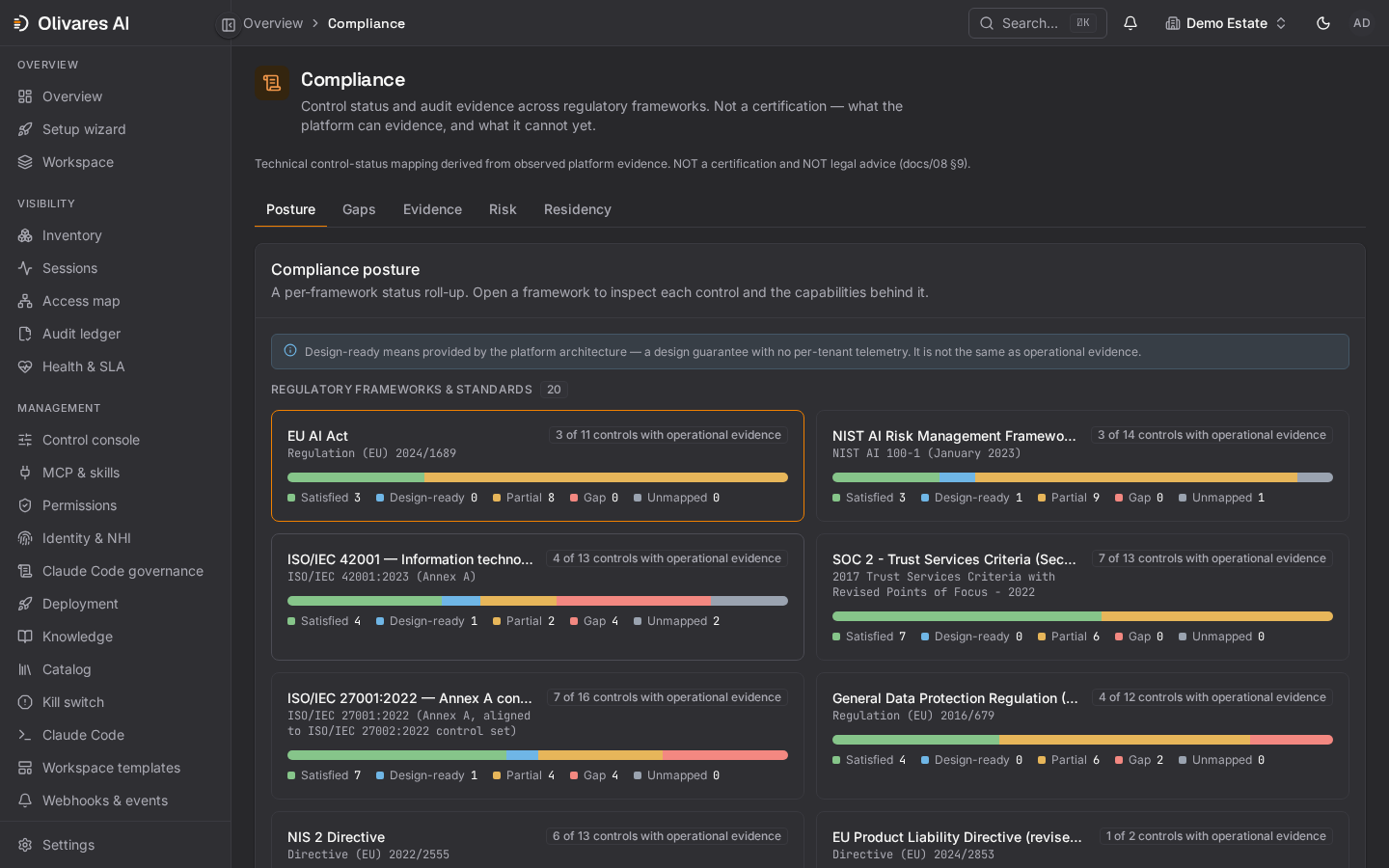
Task: Click "Satisfied 7" legend in the SOC 2 card
Action: (x=869, y=637)
